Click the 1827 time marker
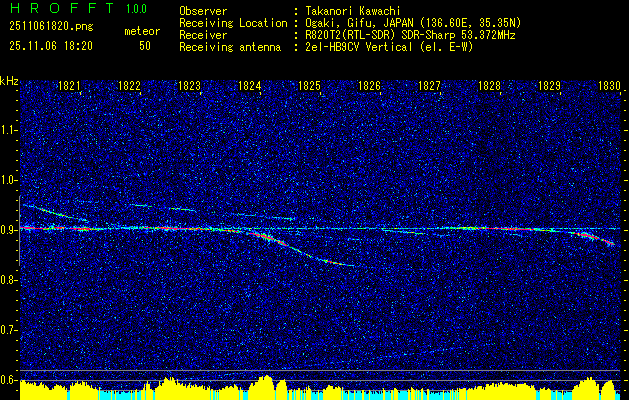Image resolution: width=629 pixels, height=400 pixels. pyautogui.click(x=429, y=85)
